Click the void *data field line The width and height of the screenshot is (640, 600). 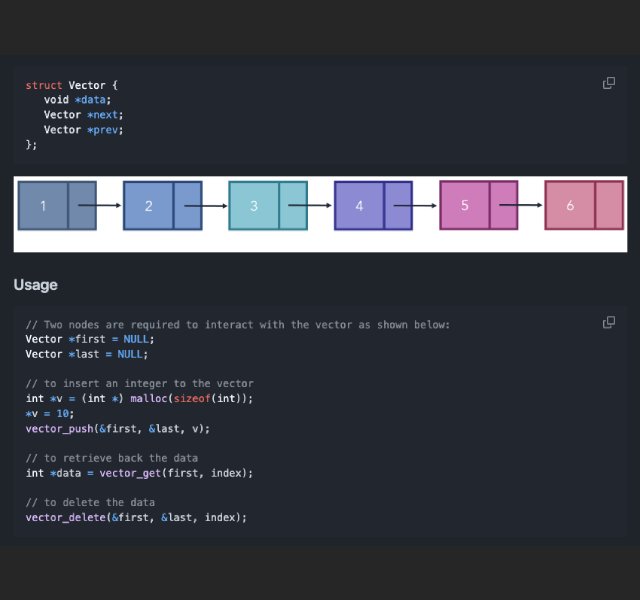[x=78, y=100]
